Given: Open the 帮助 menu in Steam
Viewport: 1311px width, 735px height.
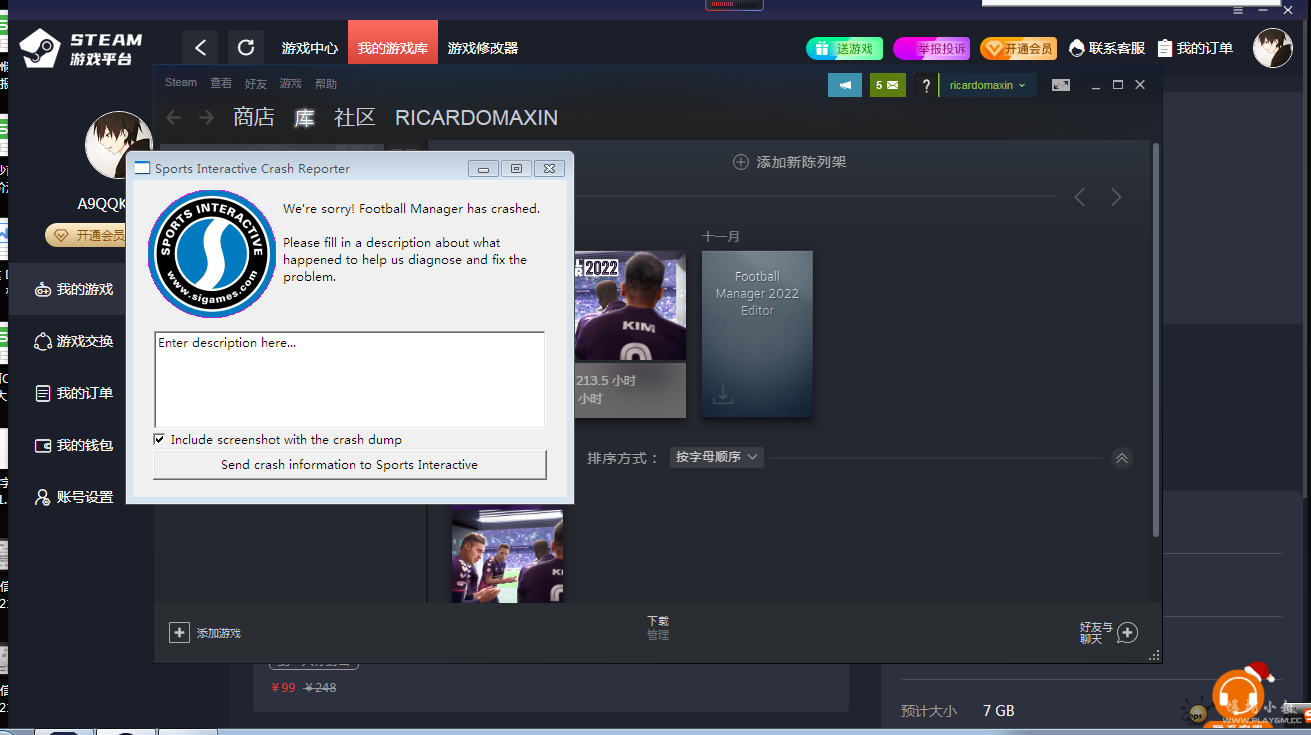Looking at the screenshot, I should pos(326,83).
